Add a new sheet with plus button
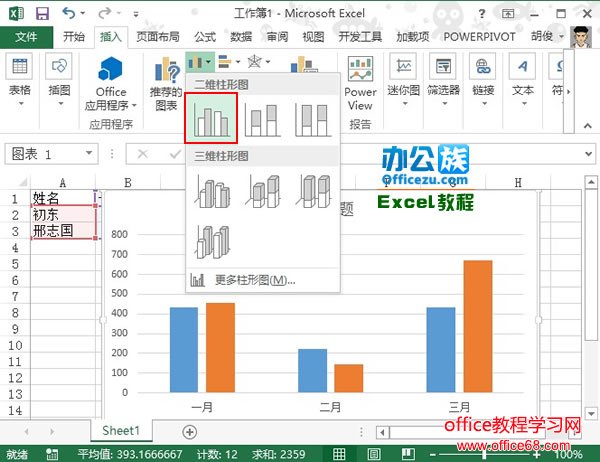Image resolution: width=600 pixels, height=462 pixels. click(x=189, y=432)
